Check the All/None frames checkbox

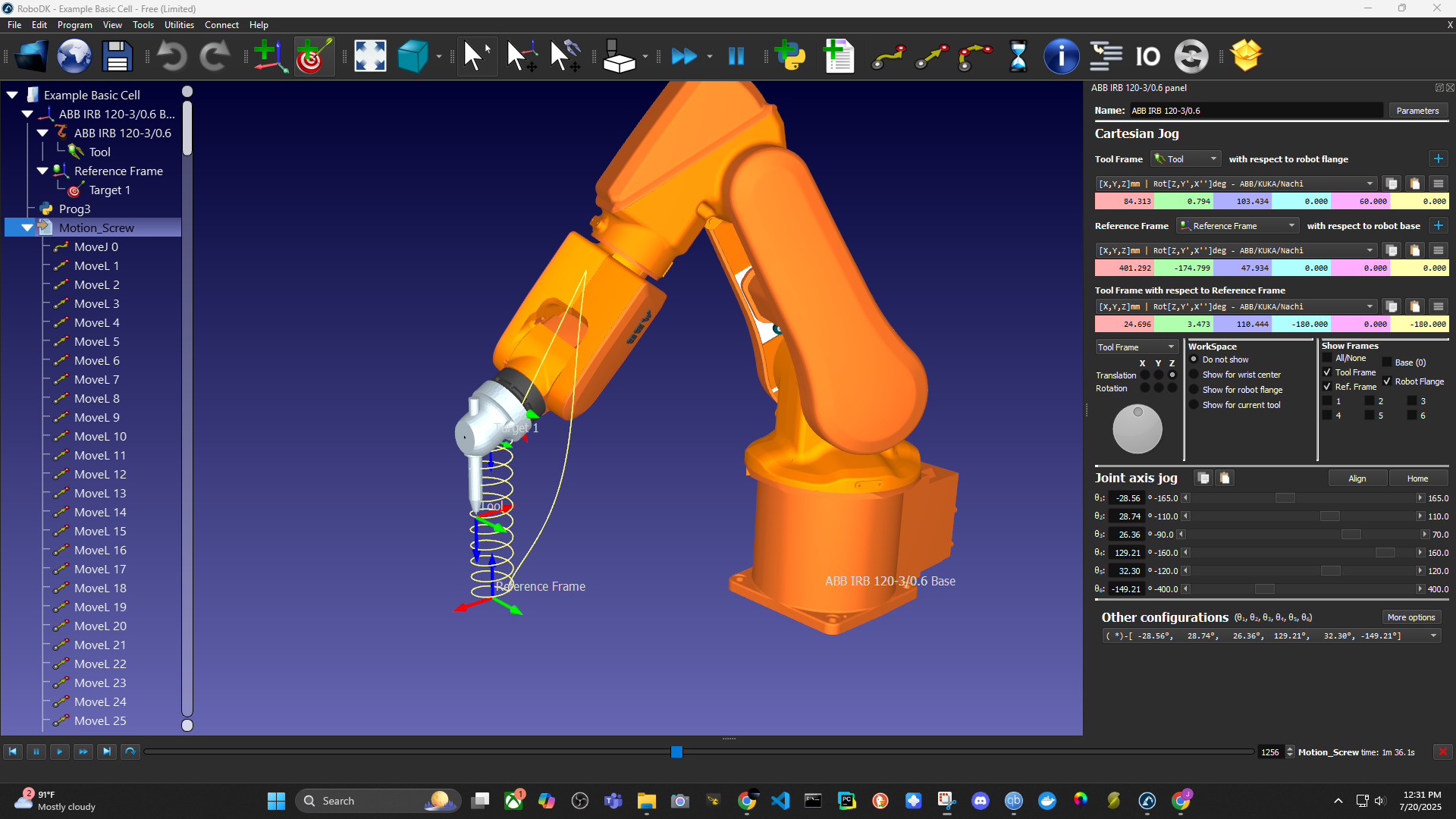click(1327, 357)
